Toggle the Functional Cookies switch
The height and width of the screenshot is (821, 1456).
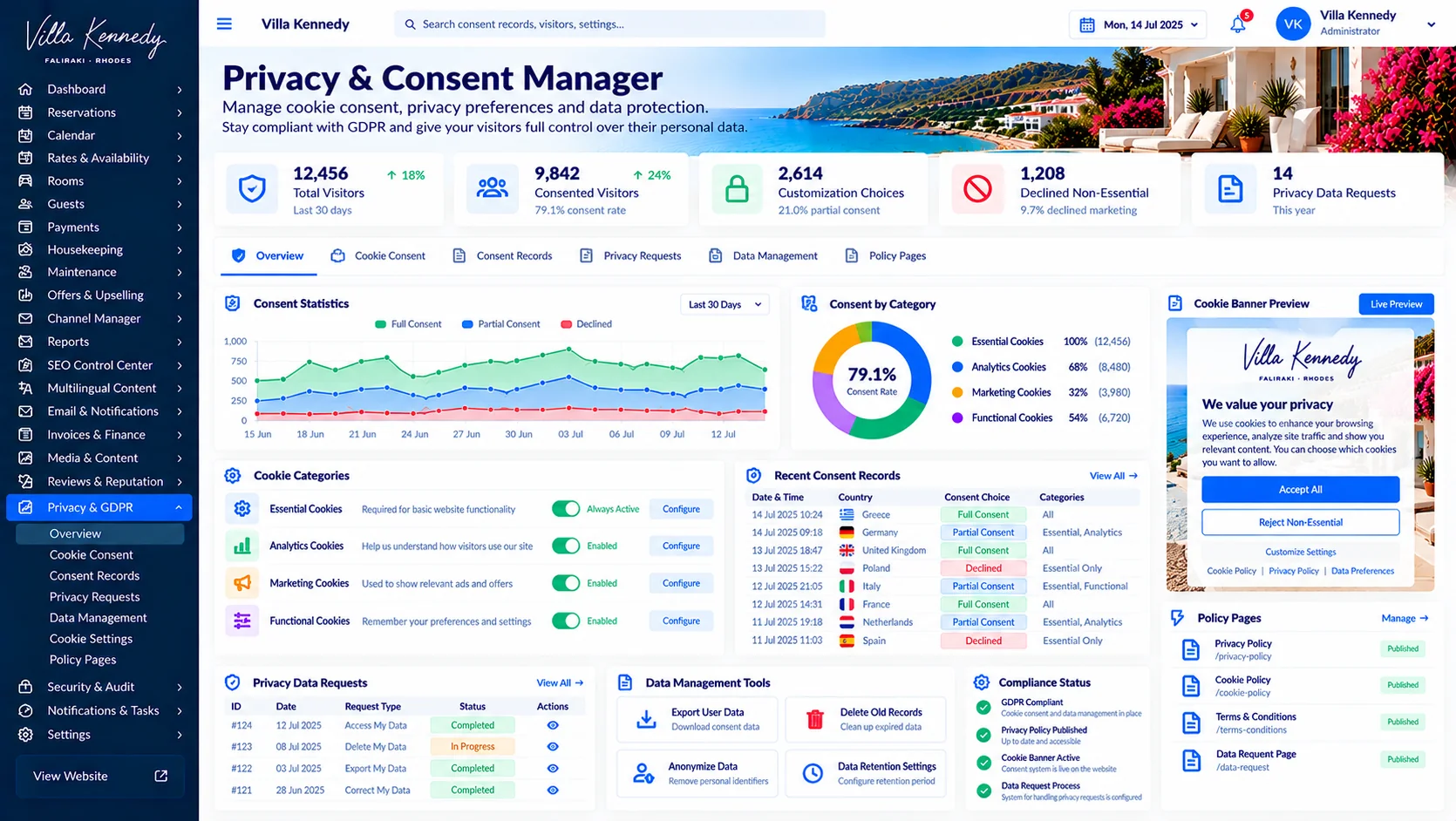click(x=566, y=621)
